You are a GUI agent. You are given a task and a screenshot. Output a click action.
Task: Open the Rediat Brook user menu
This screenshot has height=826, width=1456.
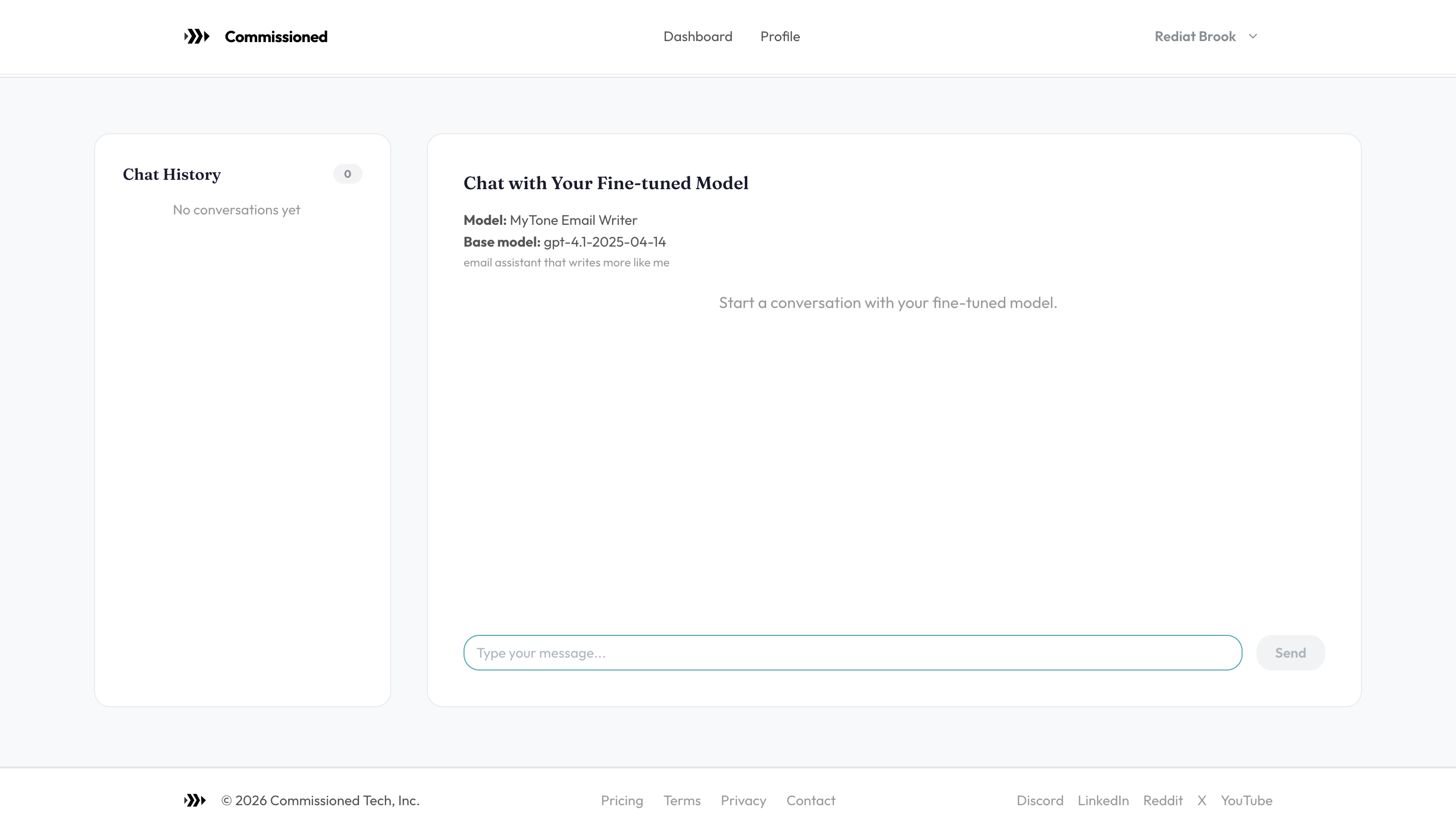click(x=1195, y=36)
